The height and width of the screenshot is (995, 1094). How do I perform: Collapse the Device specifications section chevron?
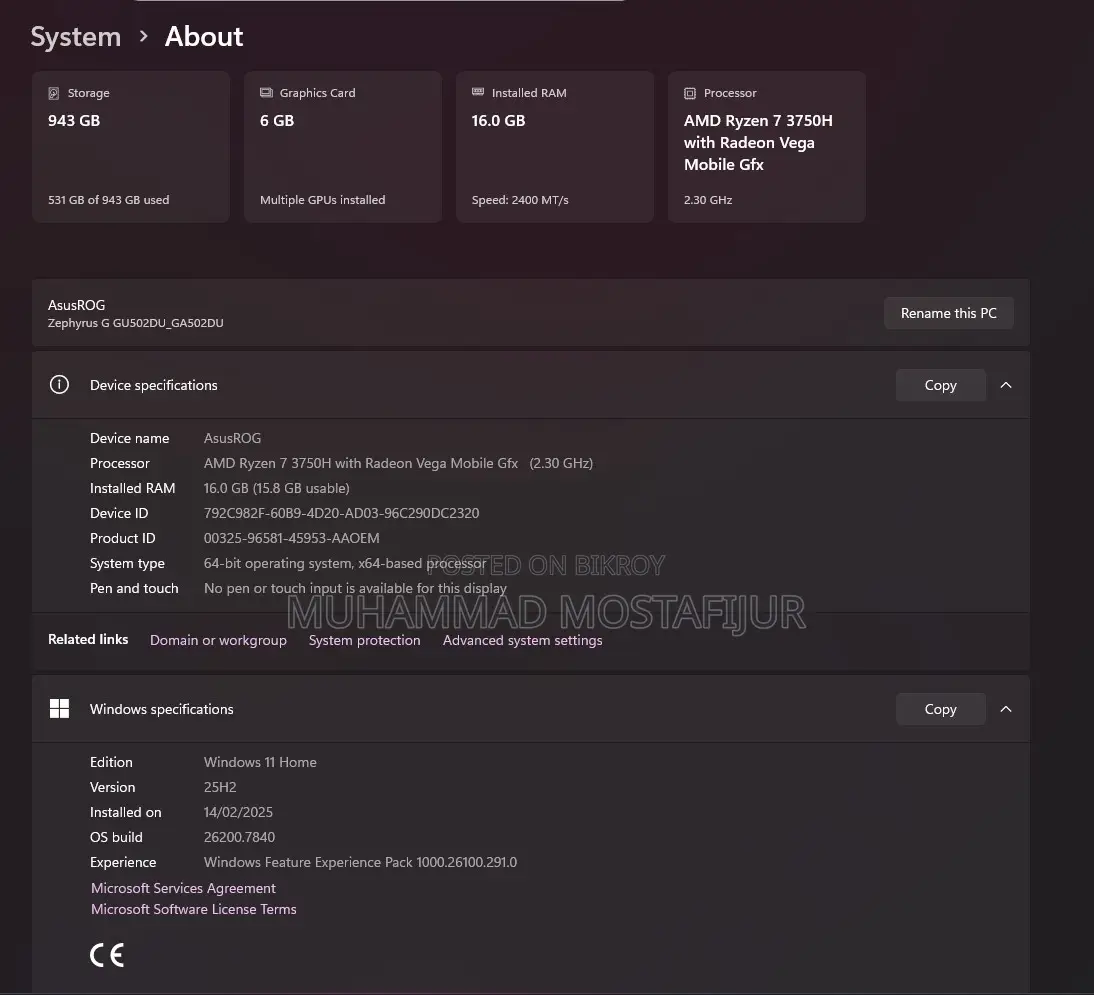1005,385
